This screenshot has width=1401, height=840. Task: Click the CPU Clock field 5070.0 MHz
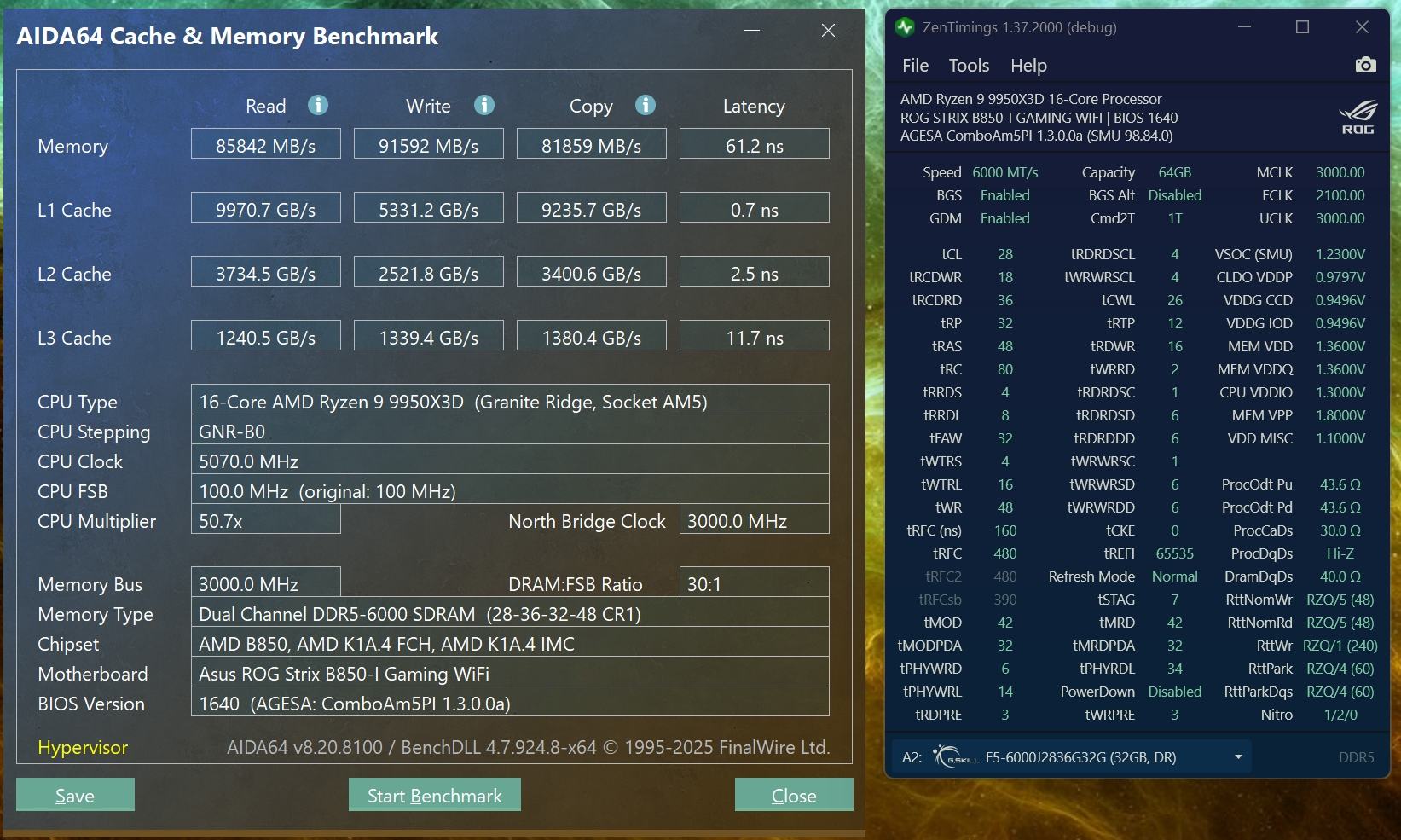coord(510,460)
